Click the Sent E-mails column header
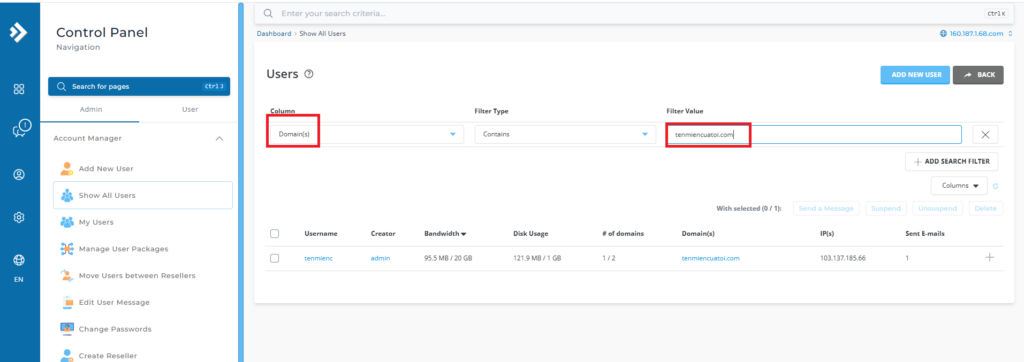Screen dimensions: 1024x362 click(x=925, y=233)
